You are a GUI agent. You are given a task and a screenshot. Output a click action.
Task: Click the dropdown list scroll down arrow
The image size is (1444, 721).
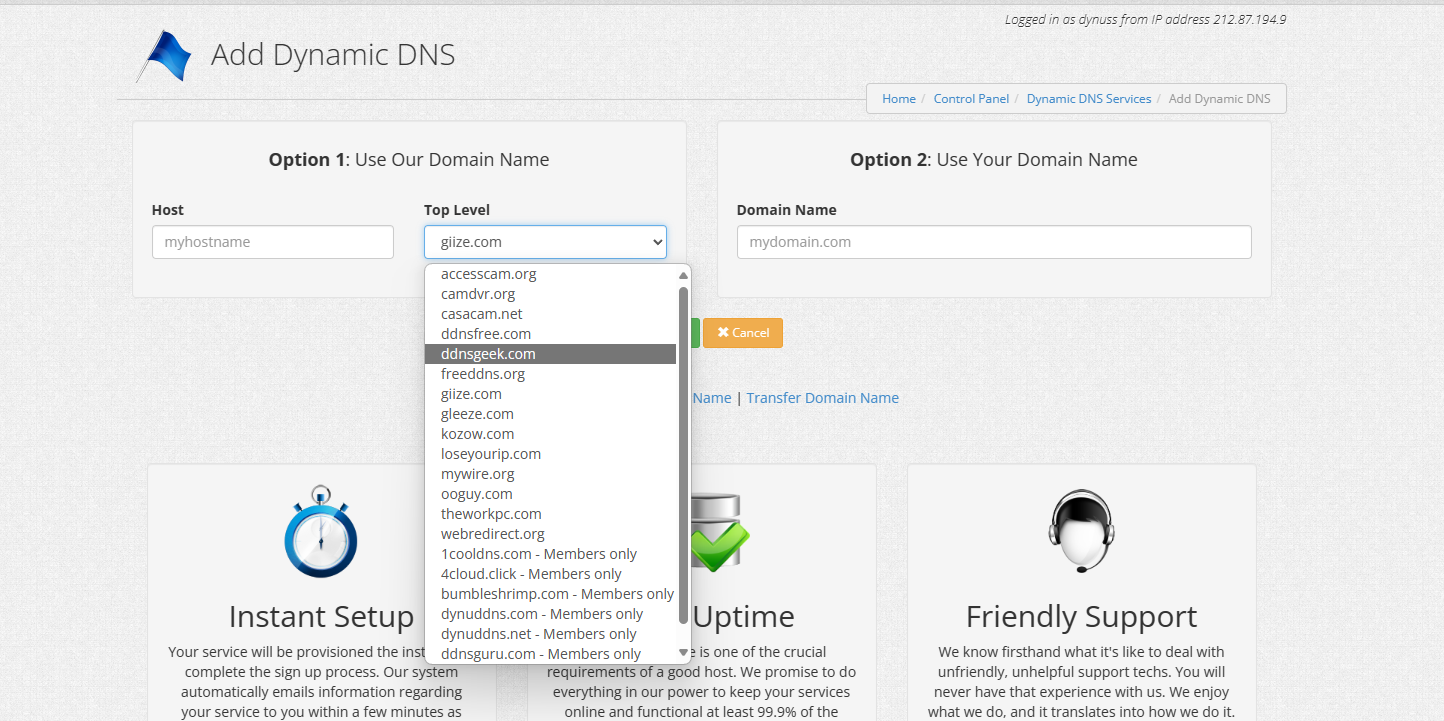[684, 653]
